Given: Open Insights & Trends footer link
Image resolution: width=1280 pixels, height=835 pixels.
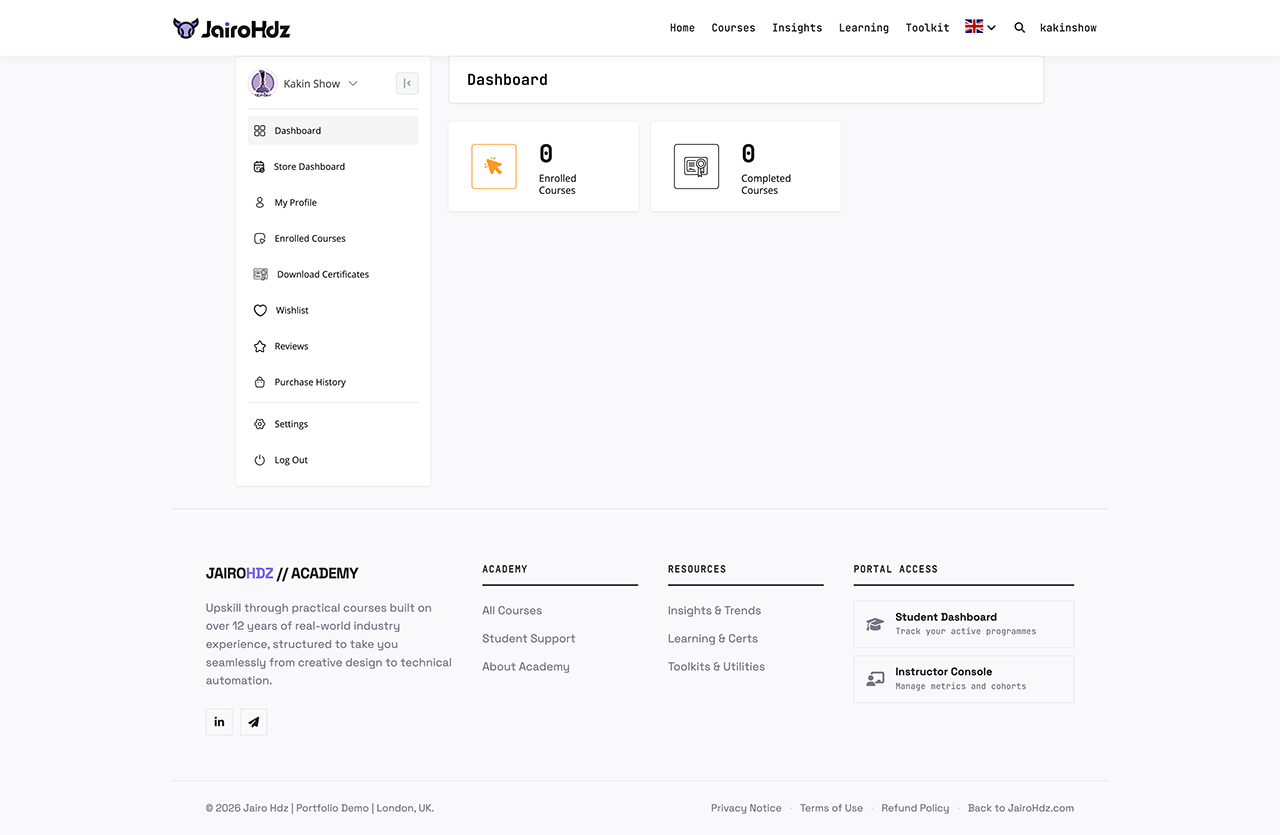Looking at the screenshot, I should [x=714, y=611].
